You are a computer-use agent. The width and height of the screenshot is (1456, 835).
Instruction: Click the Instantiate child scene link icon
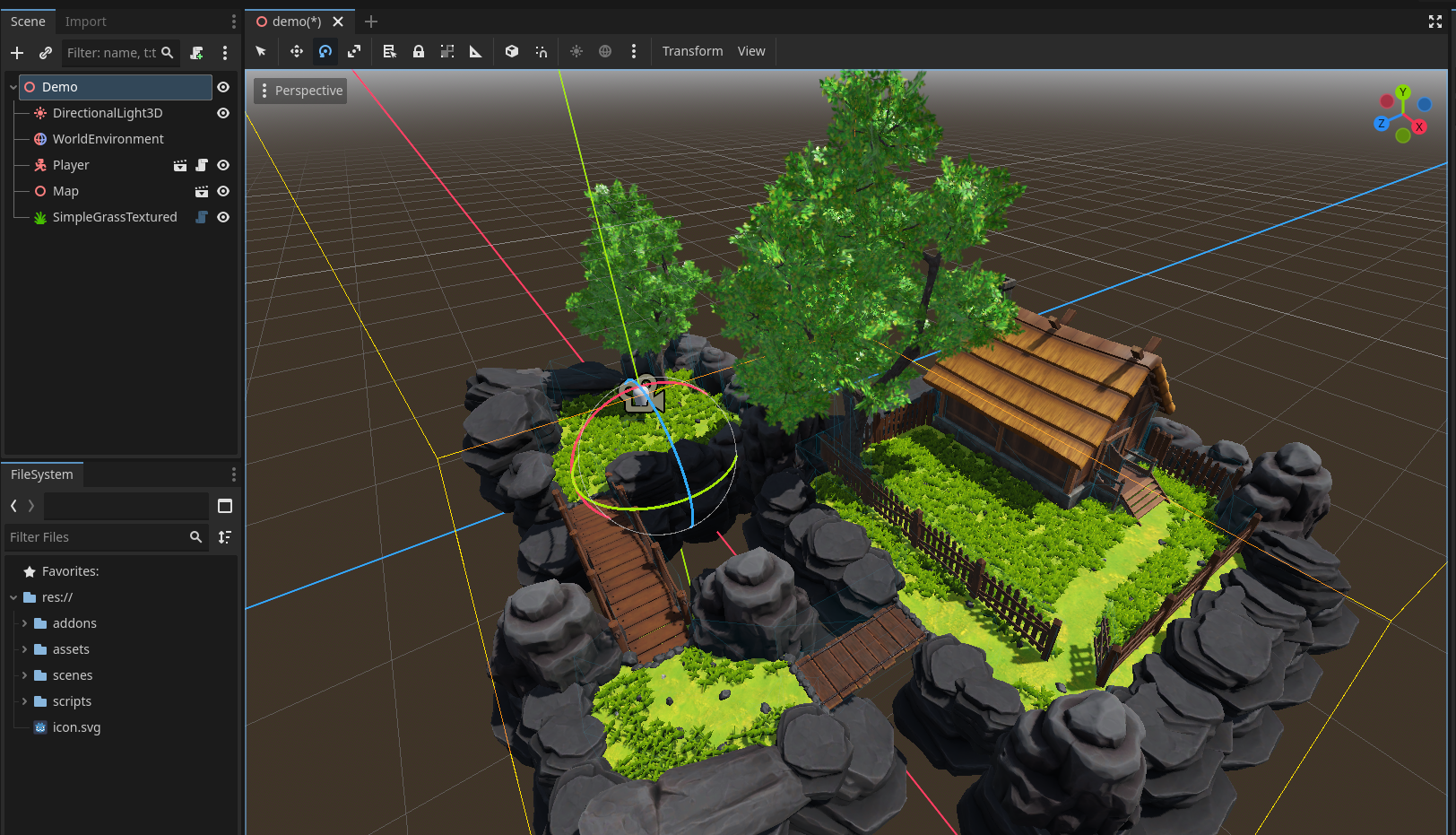coord(46,53)
